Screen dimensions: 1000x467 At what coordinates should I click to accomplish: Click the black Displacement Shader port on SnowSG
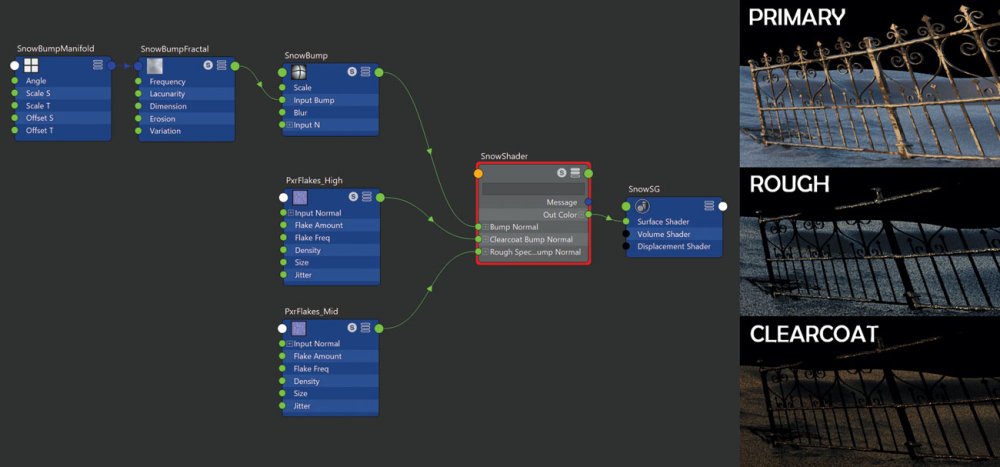626,246
